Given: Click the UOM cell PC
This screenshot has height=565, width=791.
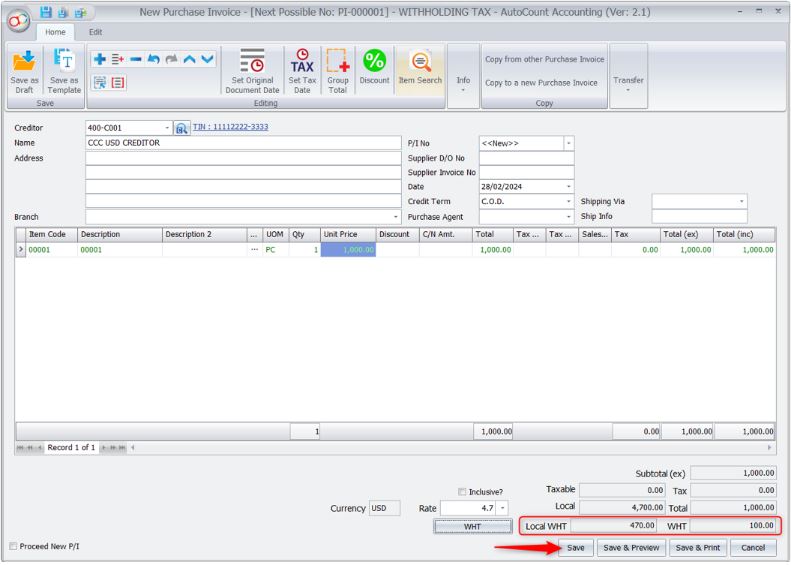Looking at the screenshot, I should pos(275,250).
